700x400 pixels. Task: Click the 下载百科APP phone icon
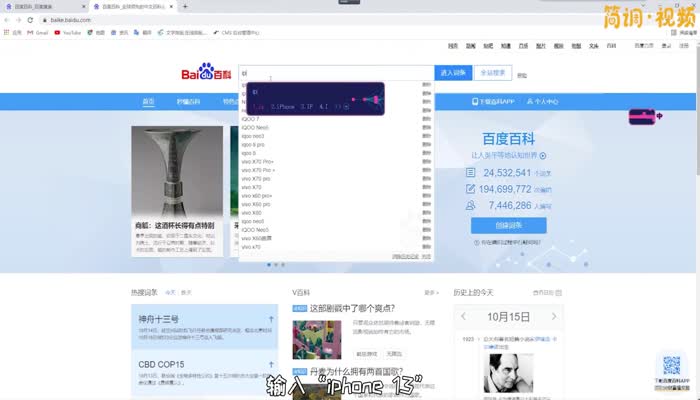coord(475,102)
